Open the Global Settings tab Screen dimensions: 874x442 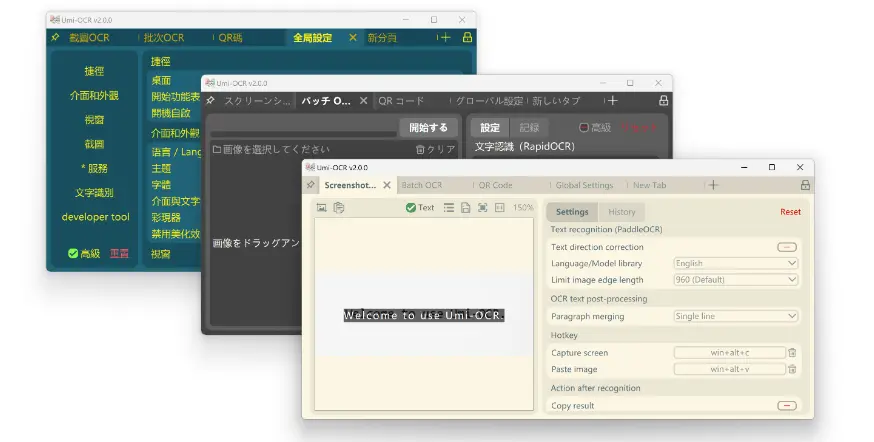(584, 185)
